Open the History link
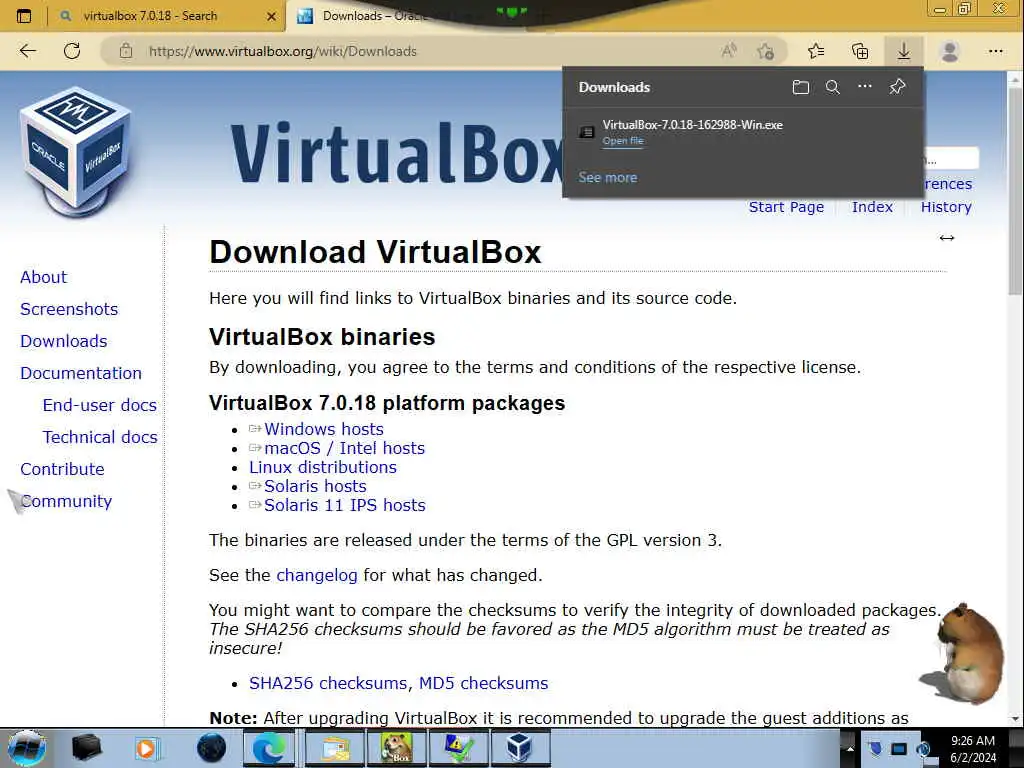Screen dimensions: 1024x768 point(946,207)
